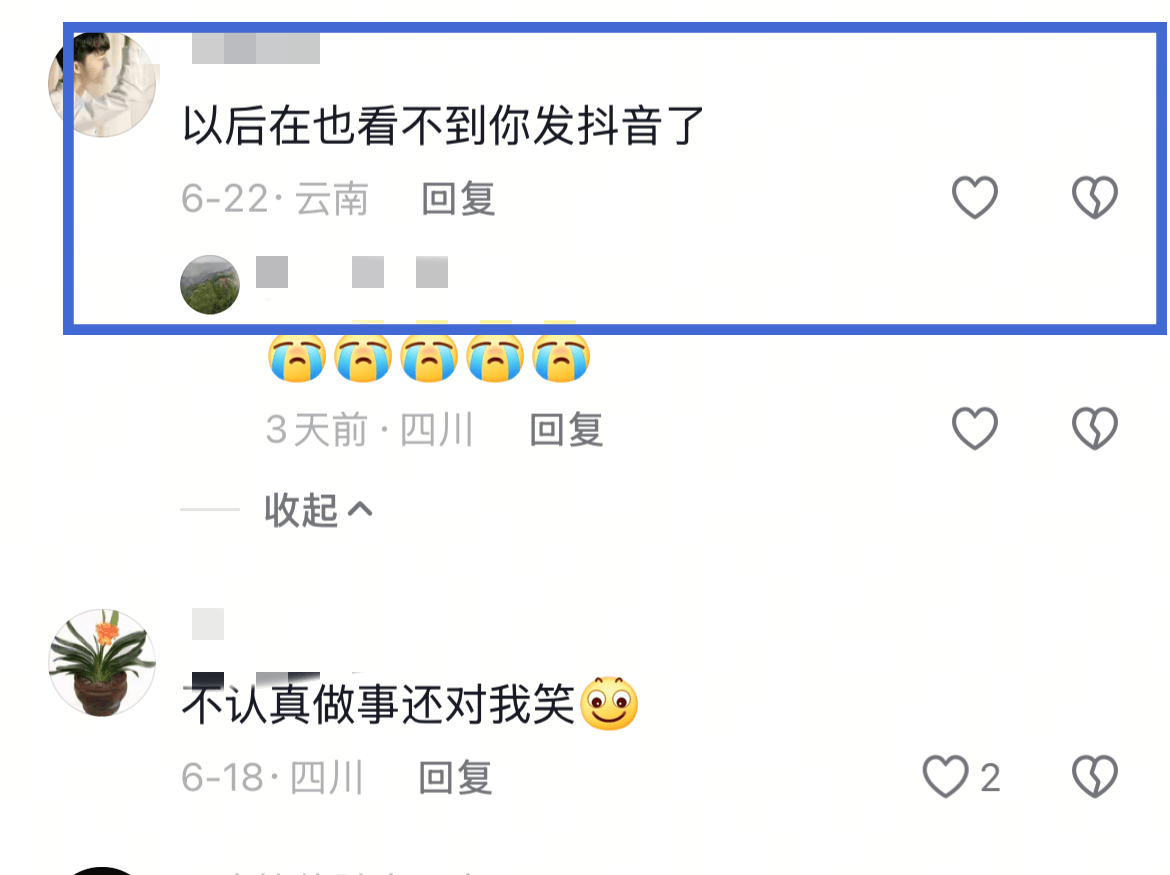Tap the five crying emojis reply
The height and width of the screenshot is (875, 1170).
[429, 357]
